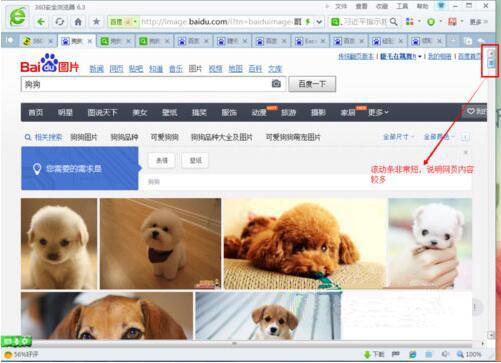Click the 表情 filter tag button
501x363 pixels.
point(162,160)
